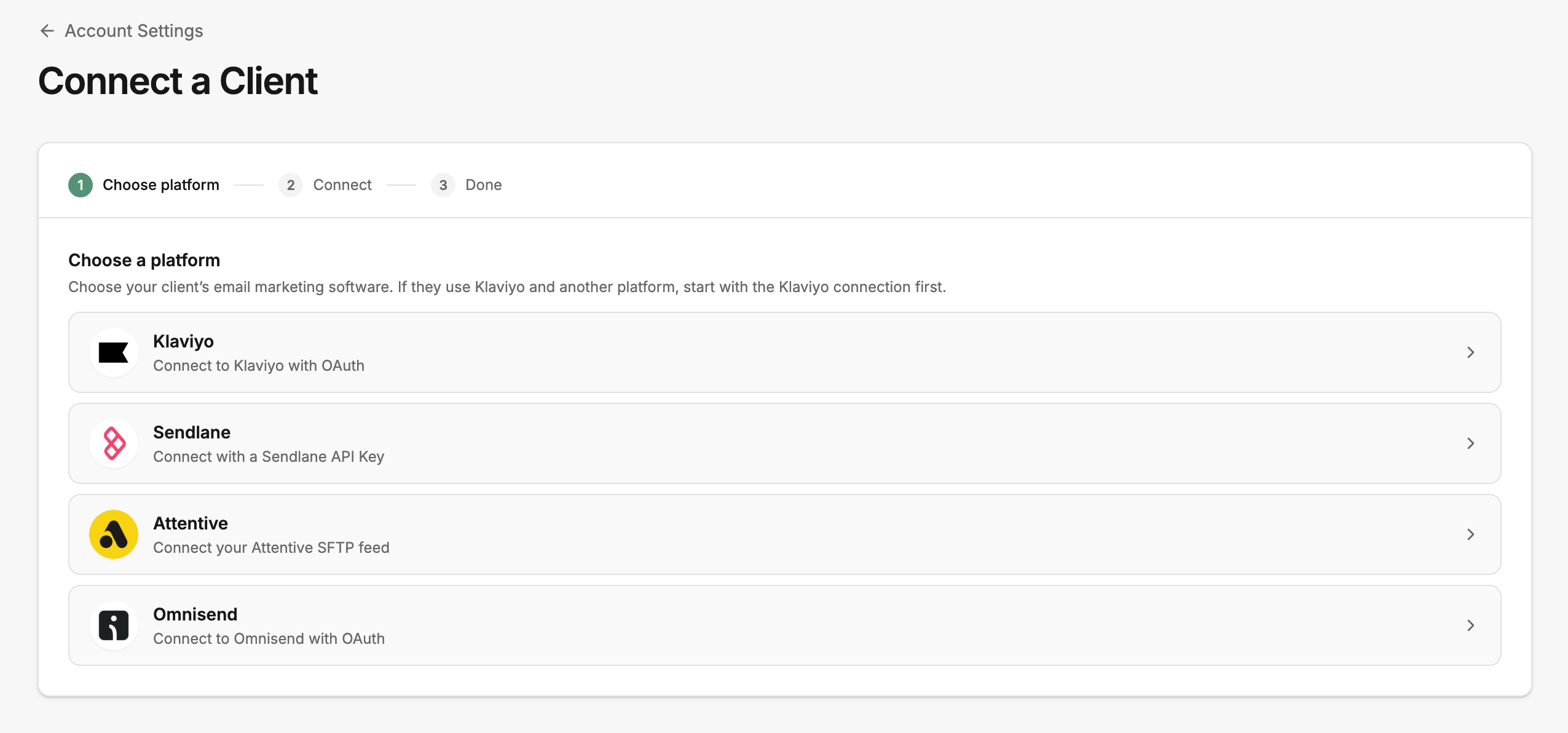
Task: Click 'Connect your Attentive SFTP feed' text
Action: pyautogui.click(x=271, y=548)
